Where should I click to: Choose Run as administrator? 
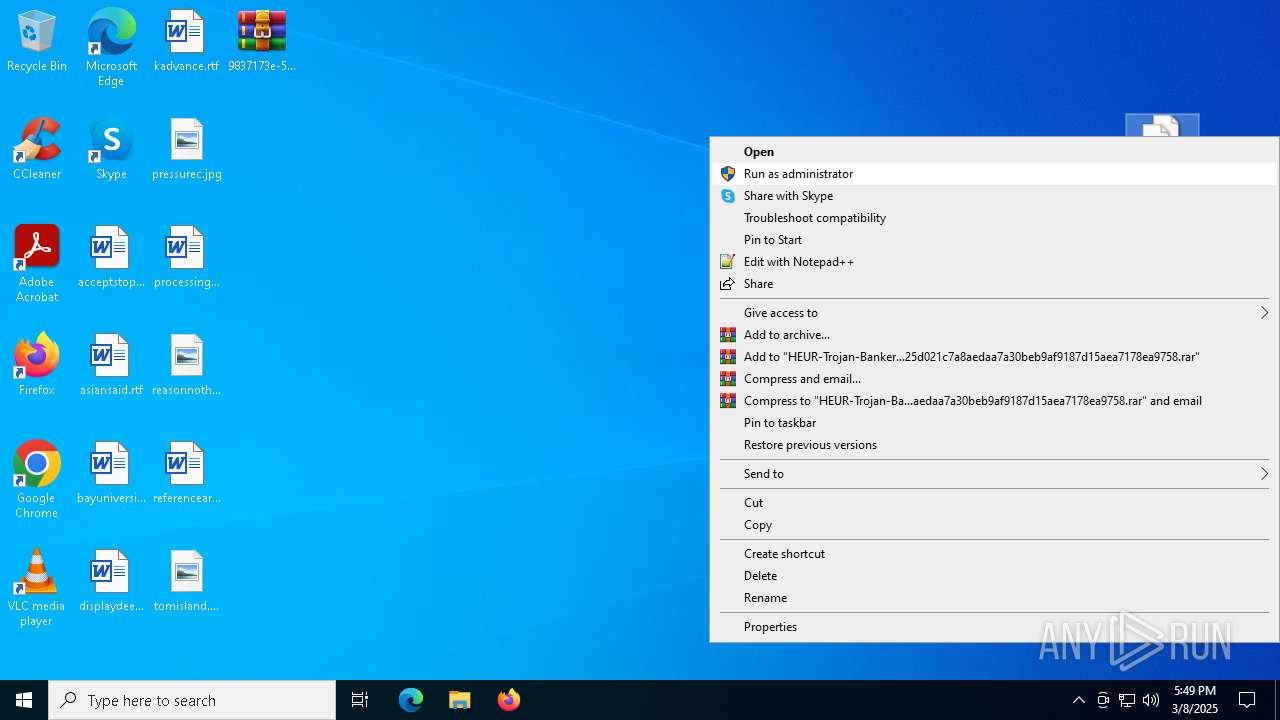pyautogui.click(x=994, y=174)
